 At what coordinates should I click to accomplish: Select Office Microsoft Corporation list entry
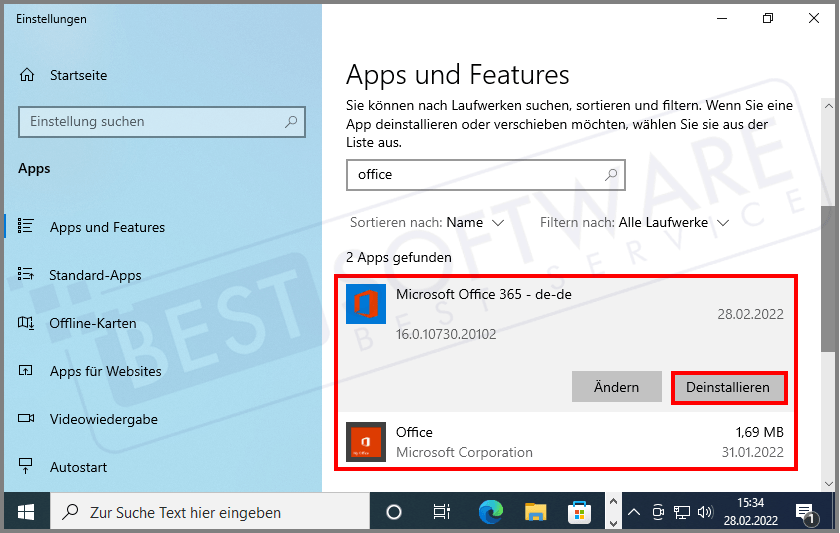click(566, 442)
